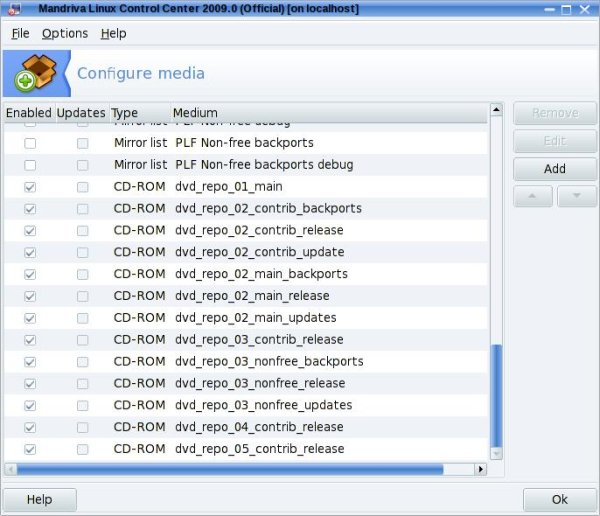This screenshot has height=516, width=600.
Task: Toggle Enabled for dvd_repo_03_nonfree_backports
Action: tap(30, 361)
